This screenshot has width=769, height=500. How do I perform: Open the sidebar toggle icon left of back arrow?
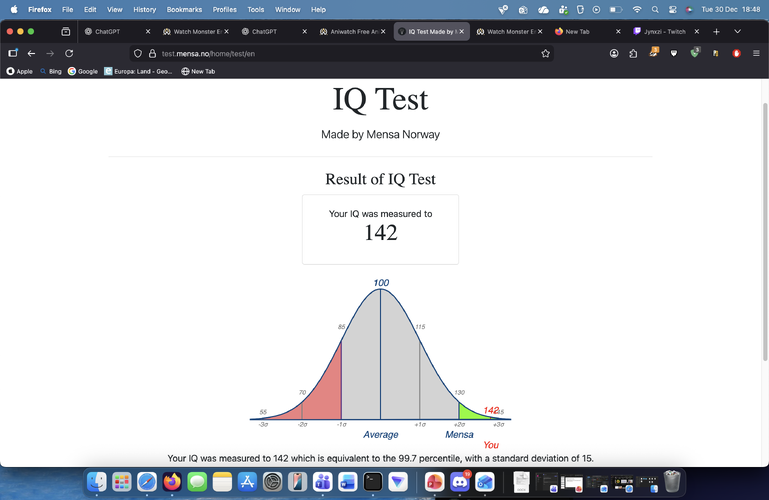(13, 53)
